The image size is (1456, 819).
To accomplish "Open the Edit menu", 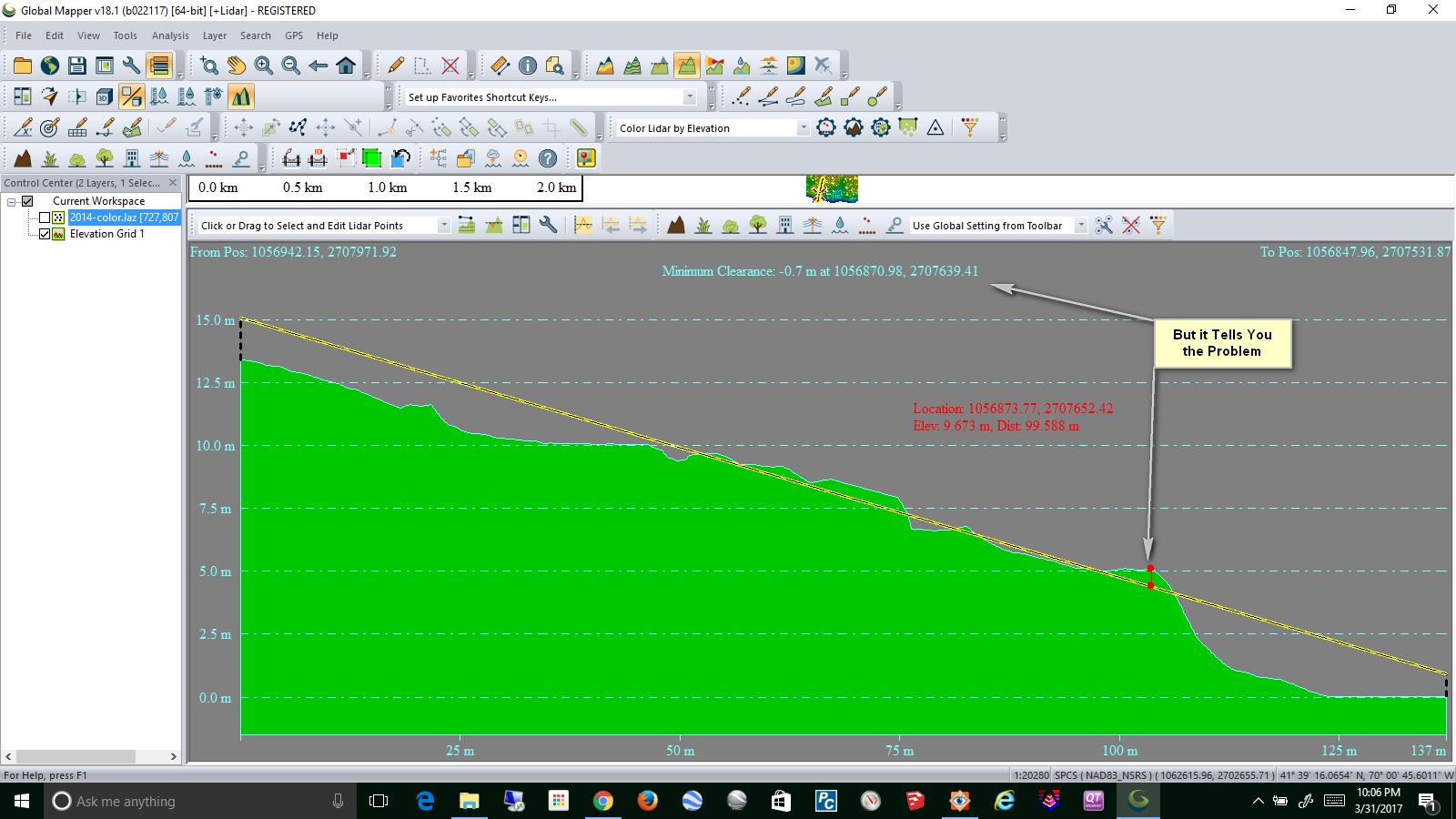I will pos(55,35).
